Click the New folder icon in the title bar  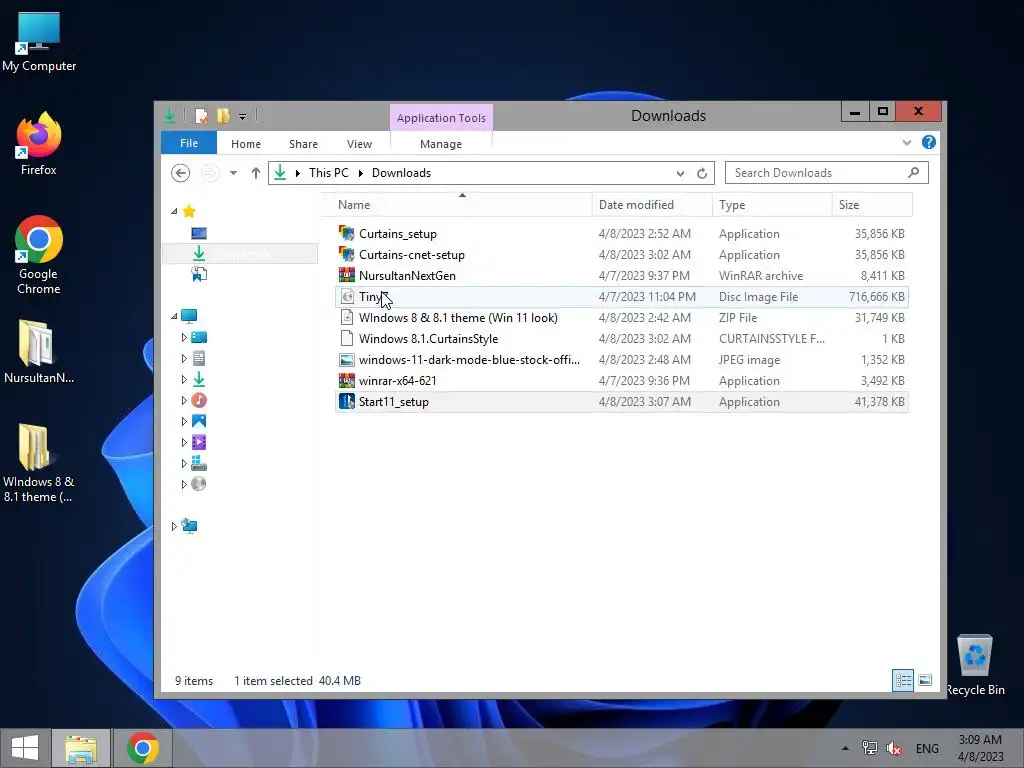click(223, 116)
